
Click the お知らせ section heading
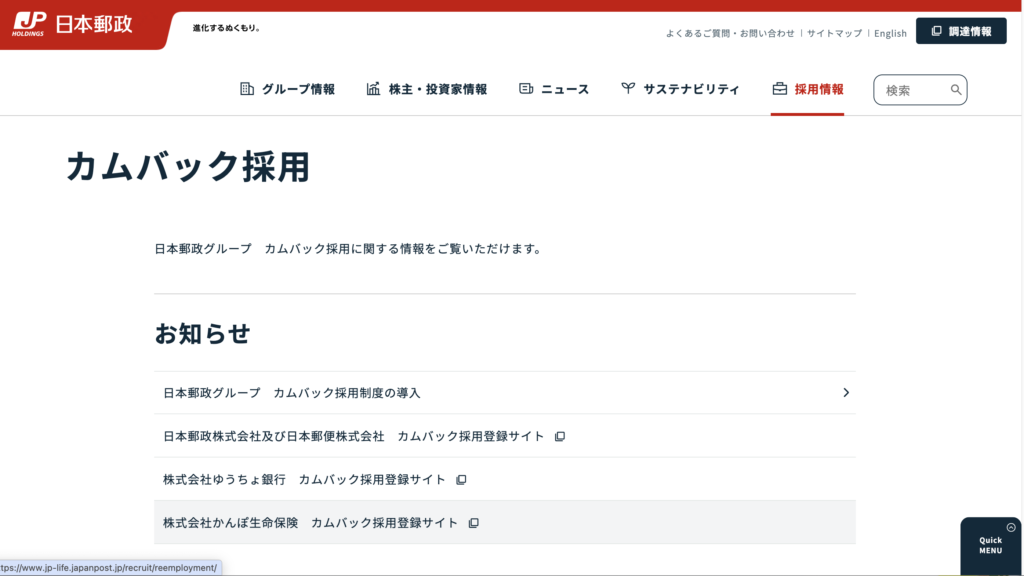202,334
